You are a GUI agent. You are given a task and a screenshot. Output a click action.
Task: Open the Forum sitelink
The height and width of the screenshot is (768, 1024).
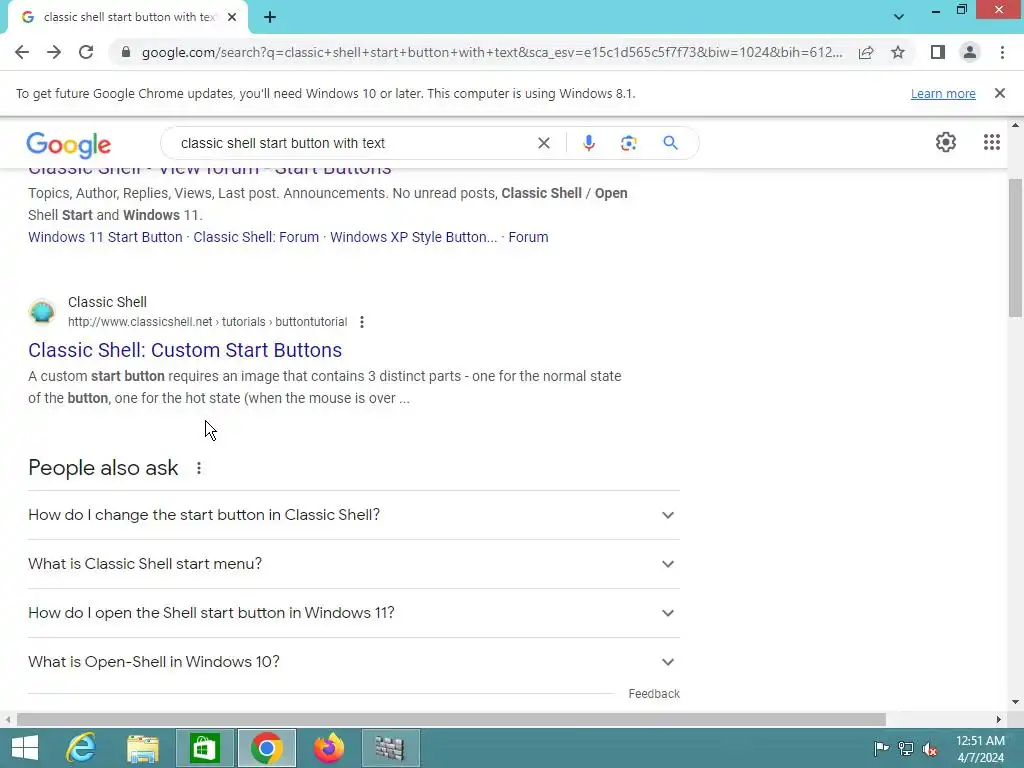[x=528, y=237]
